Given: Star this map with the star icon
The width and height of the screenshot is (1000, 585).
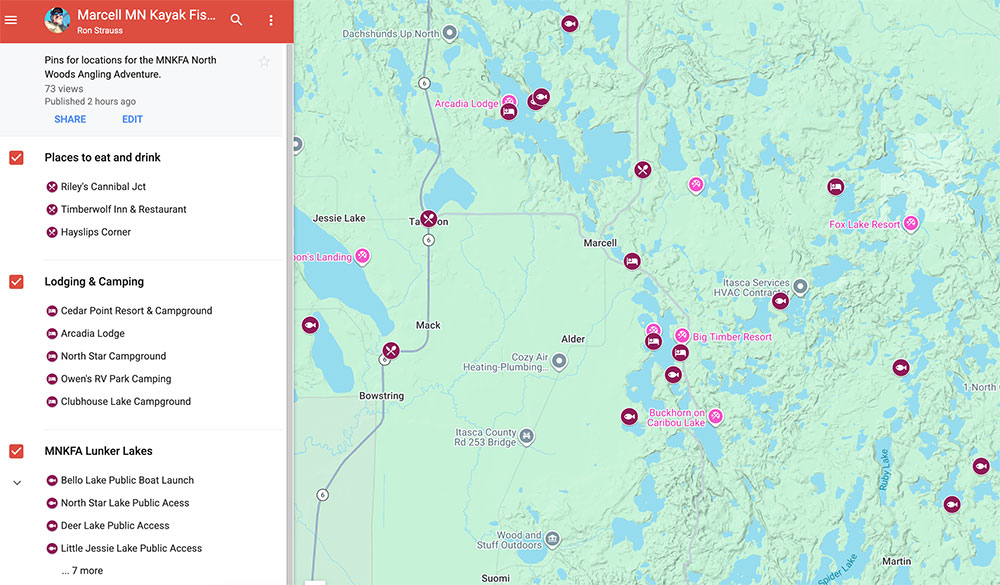Looking at the screenshot, I should pyautogui.click(x=264, y=62).
